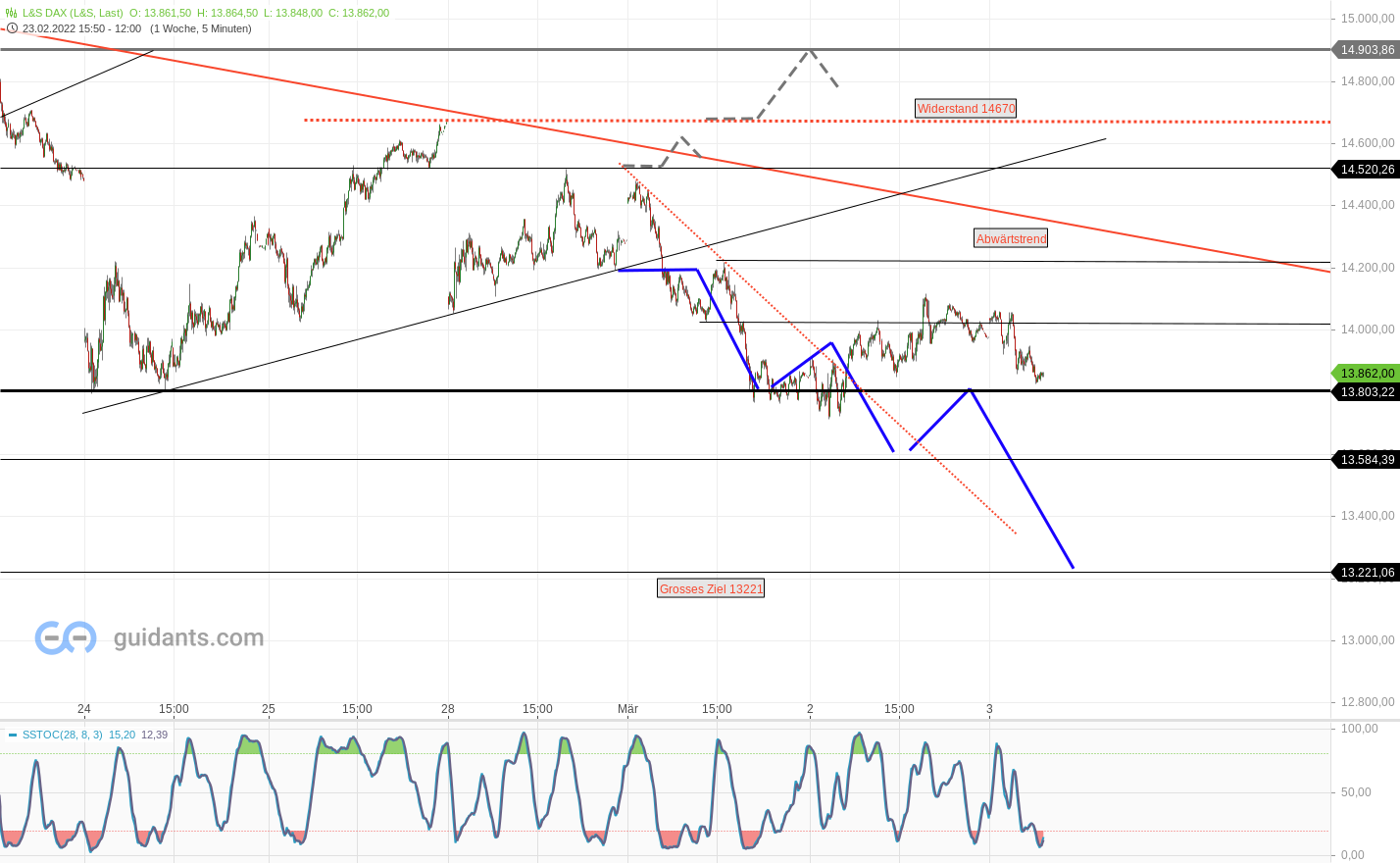Select the black 13.803,22 support price label
Viewport: 1400px width, 863px height.
[1367, 392]
